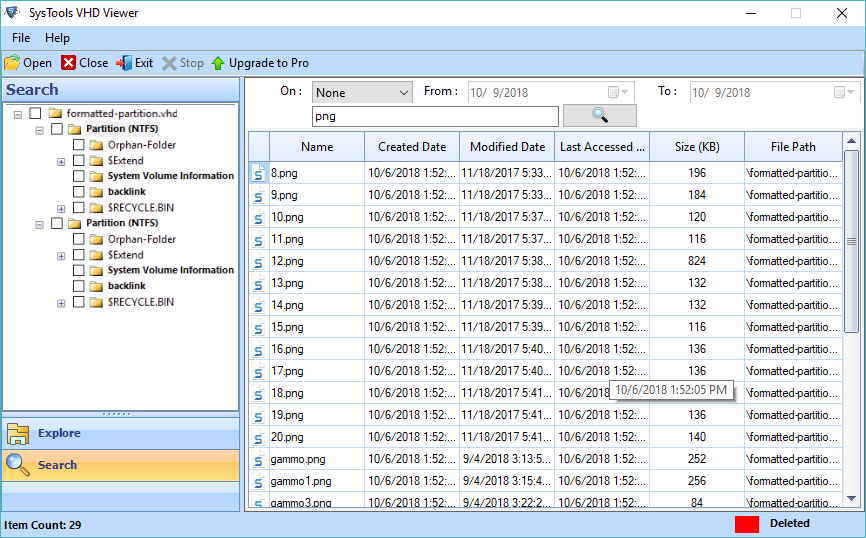Open the On filter dropdown showing None
This screenshot has width=866, height=538.
point(362,92)
